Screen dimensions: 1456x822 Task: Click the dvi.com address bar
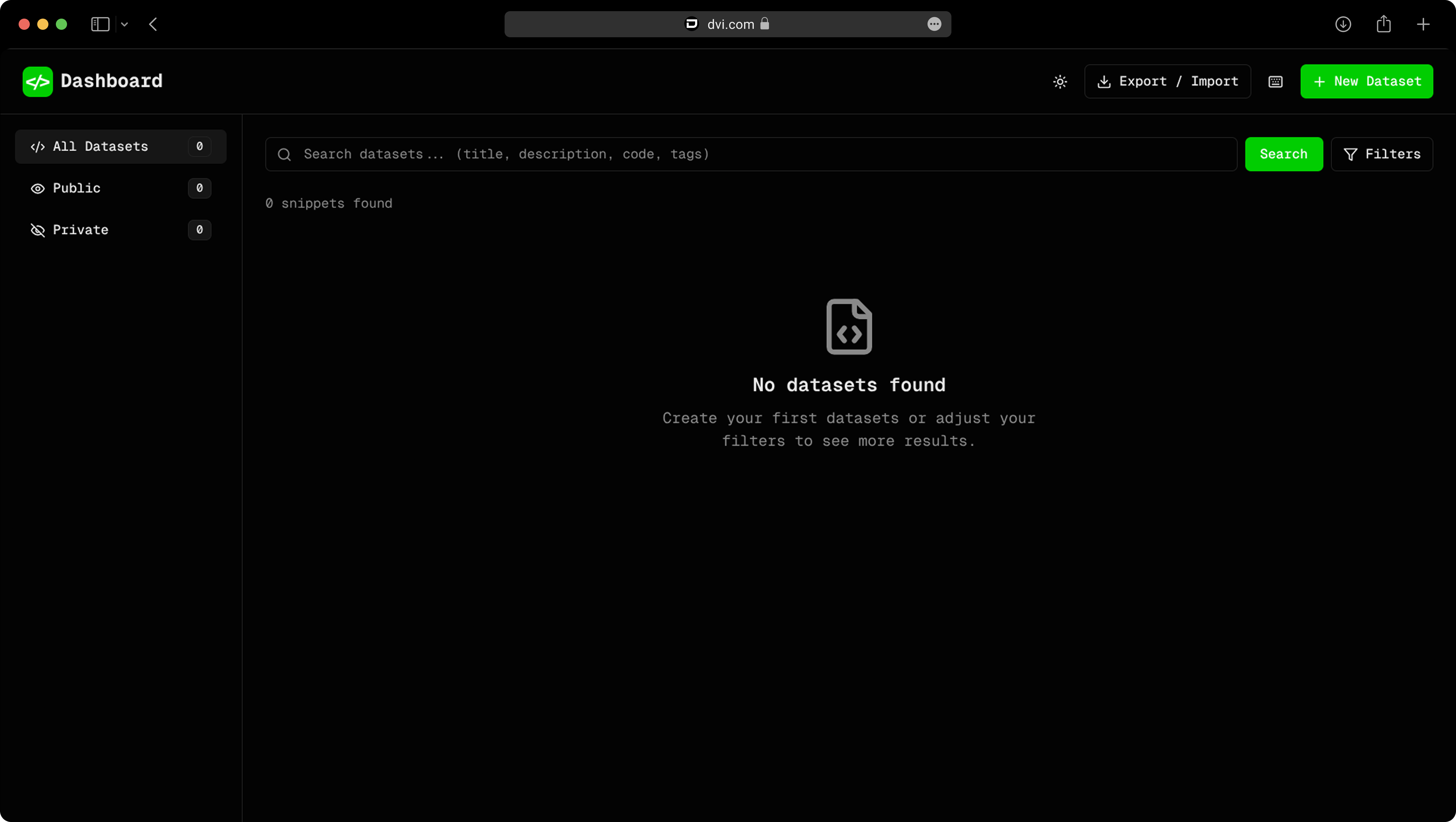click(727, 24)
